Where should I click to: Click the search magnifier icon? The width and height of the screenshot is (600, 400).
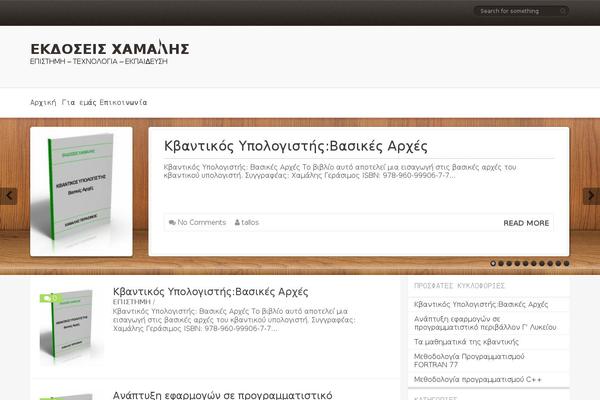tap(562, 11)
